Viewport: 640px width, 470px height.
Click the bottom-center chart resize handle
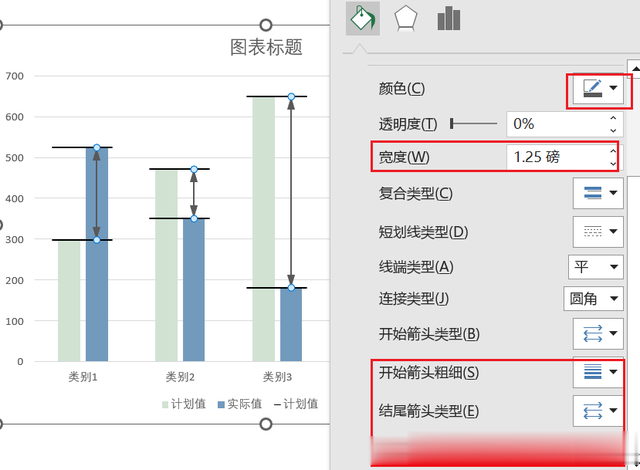click(x=266, y=424)
